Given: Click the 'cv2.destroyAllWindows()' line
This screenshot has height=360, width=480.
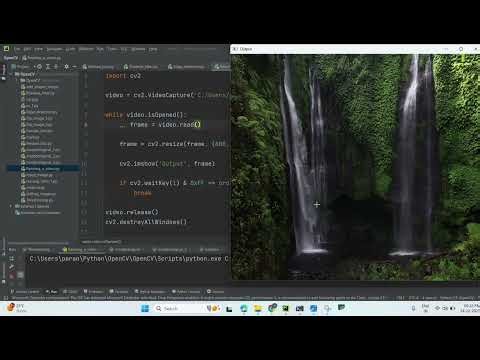Looking at the screenshot, I should 146,222.
